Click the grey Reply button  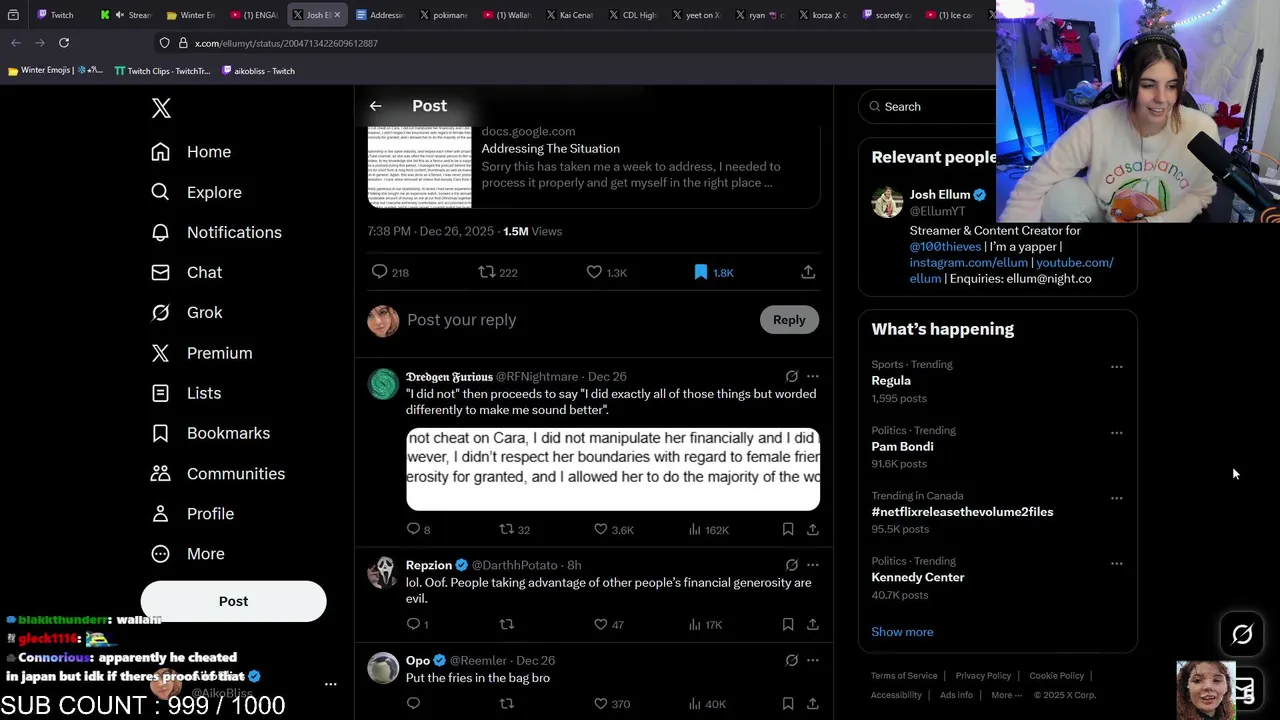789,320
